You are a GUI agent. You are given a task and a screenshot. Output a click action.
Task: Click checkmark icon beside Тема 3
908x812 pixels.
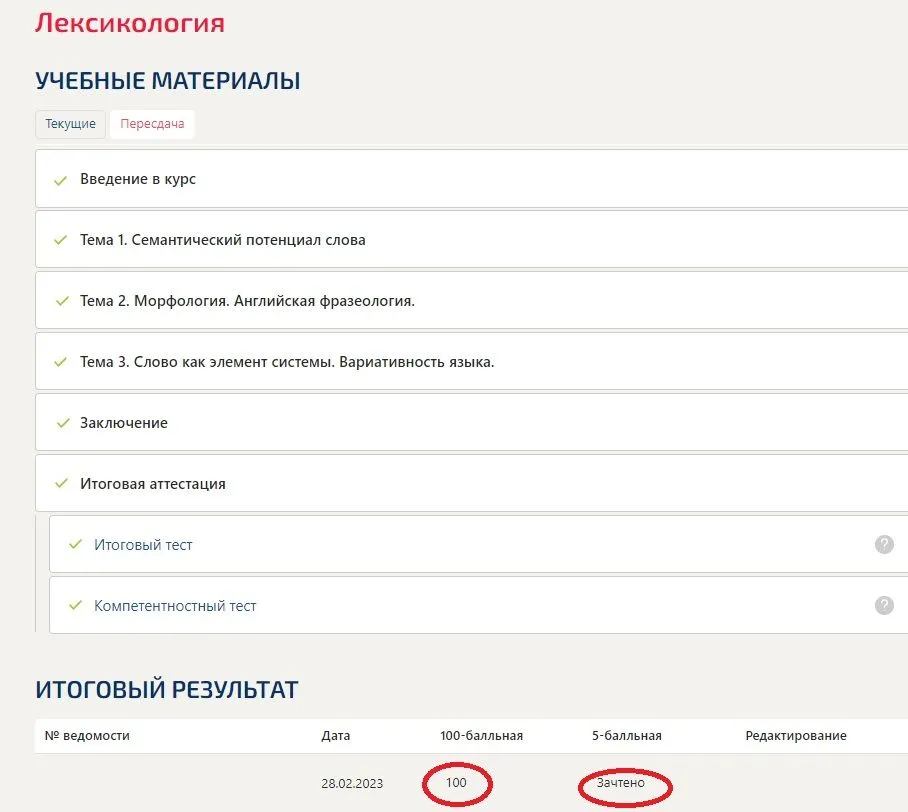tap(60, 362)
